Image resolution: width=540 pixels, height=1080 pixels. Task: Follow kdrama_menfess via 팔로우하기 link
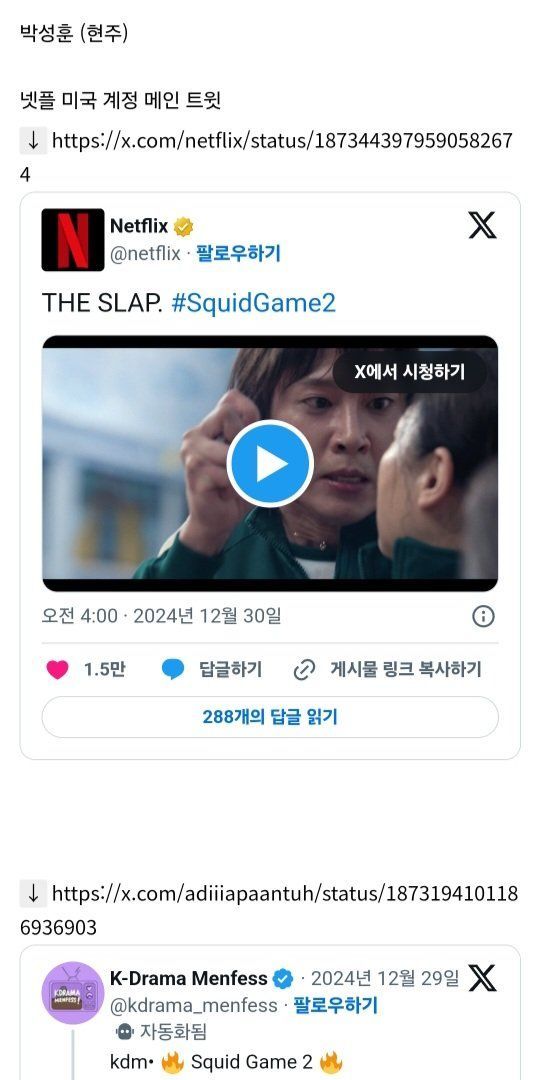click(336, 1006)
